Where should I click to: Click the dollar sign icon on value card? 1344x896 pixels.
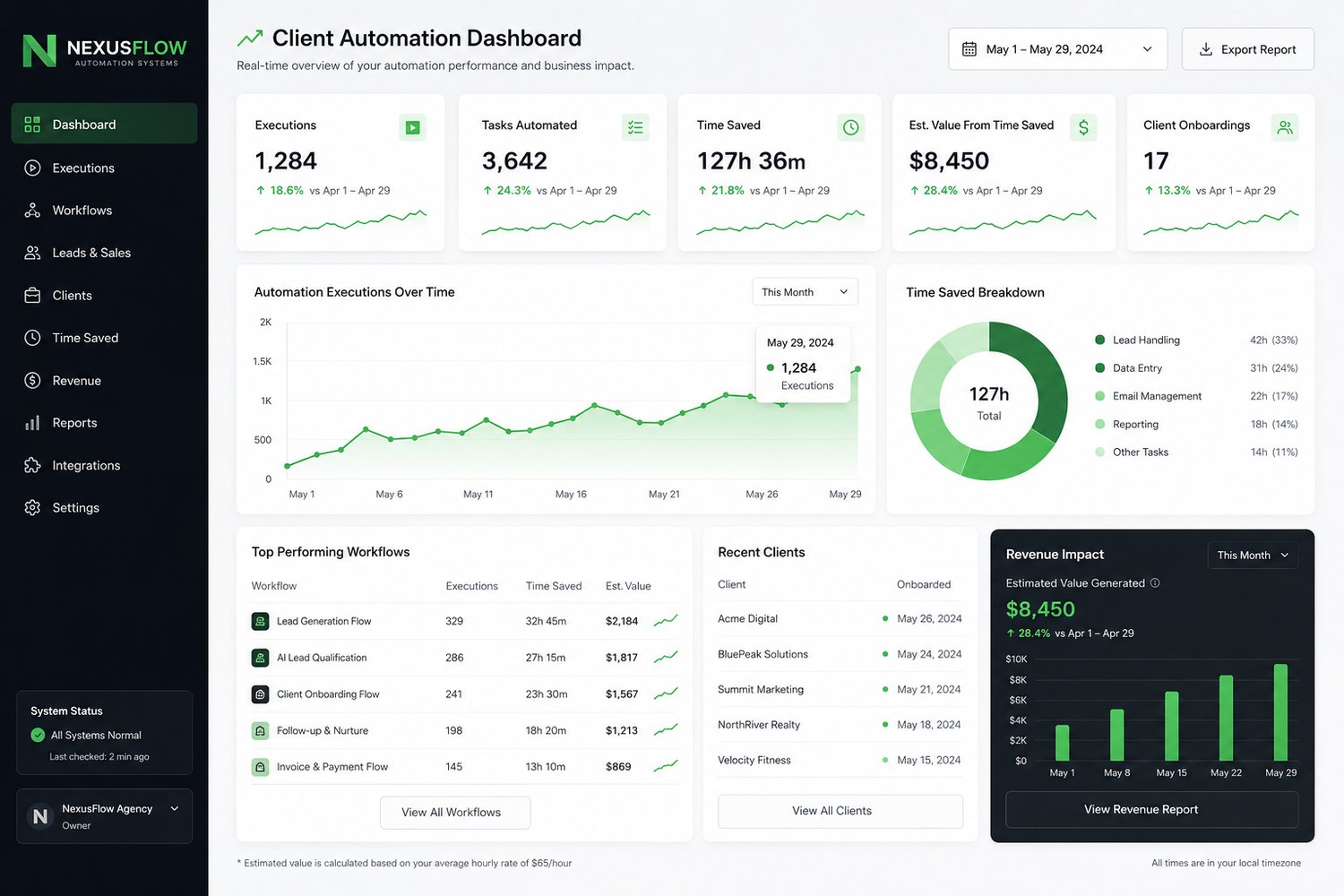1083,127
